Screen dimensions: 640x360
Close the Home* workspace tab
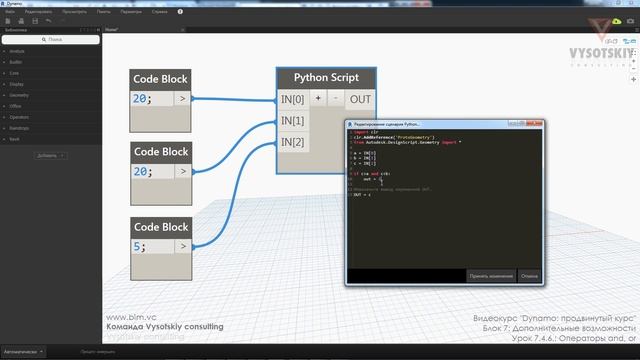tap(182, 29)
